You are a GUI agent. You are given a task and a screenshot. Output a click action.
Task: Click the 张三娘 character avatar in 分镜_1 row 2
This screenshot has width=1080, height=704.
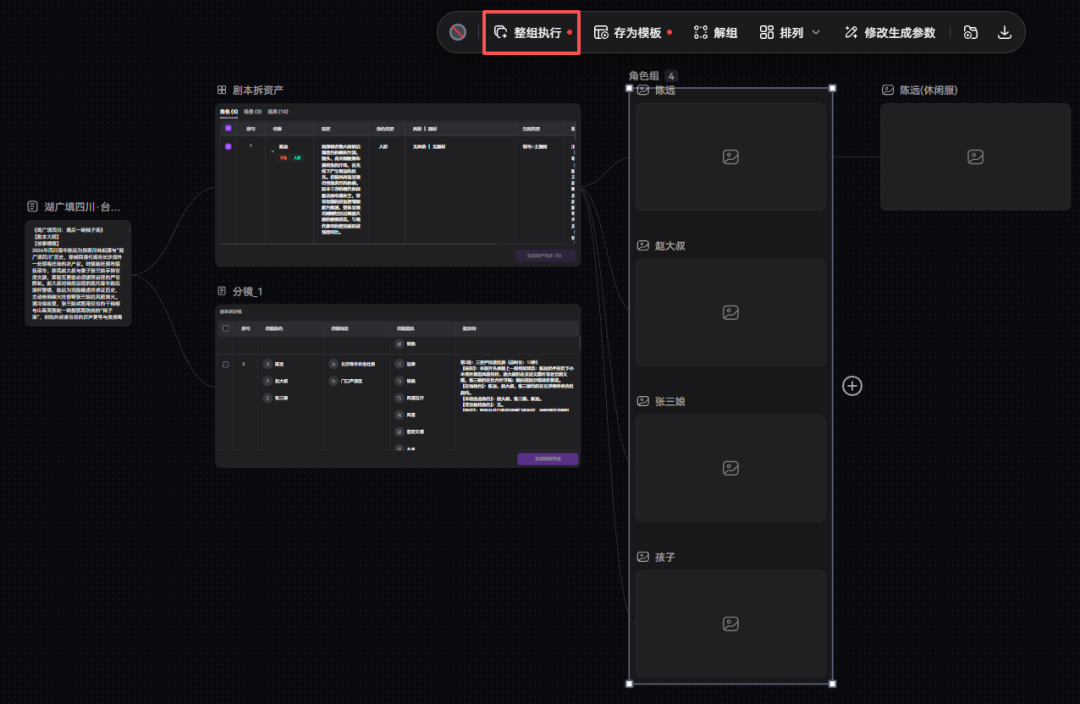coord(268,397)
